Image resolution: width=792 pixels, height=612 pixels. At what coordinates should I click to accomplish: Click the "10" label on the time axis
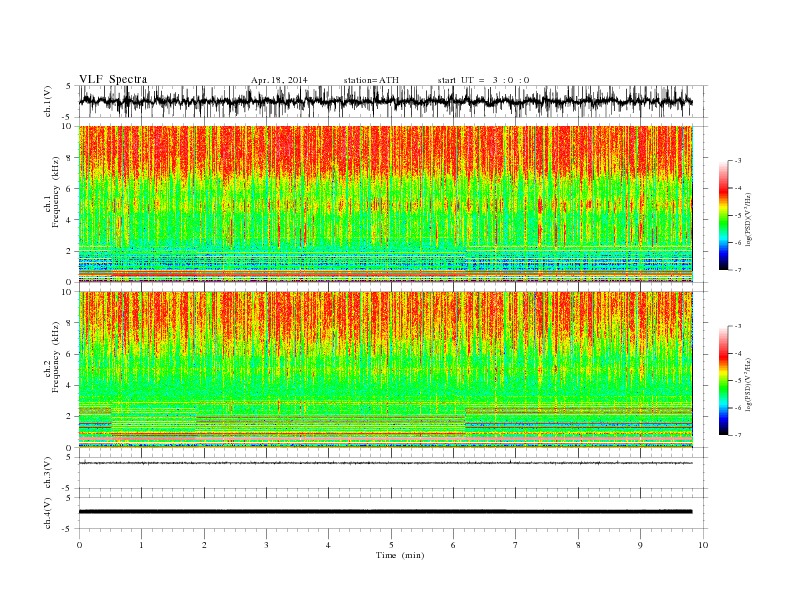point(703,545)
